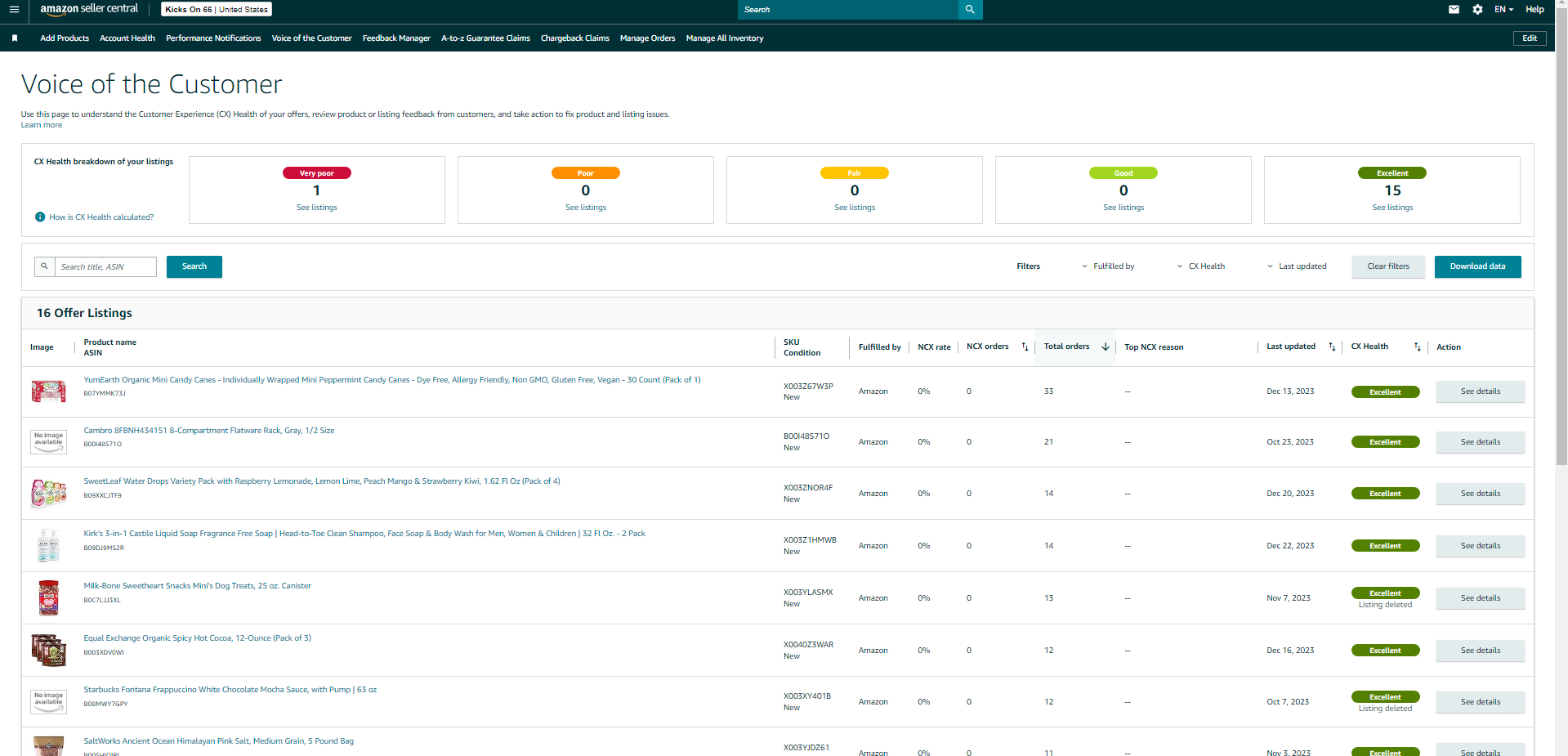Open Feedback Manager menu item
This screenshot has width=1568, height=756.
coord(396,38)
